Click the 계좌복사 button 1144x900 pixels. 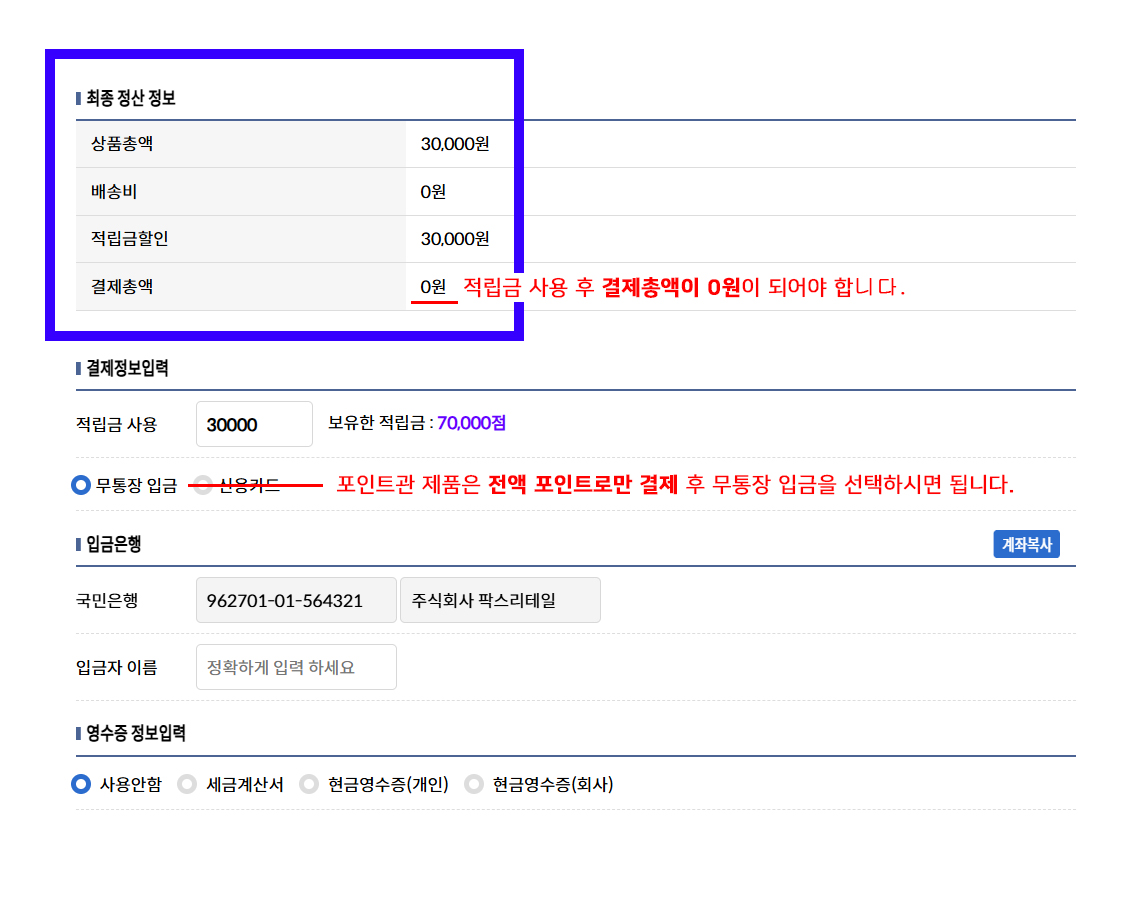pyautogui.click(x=1026, y=545)
